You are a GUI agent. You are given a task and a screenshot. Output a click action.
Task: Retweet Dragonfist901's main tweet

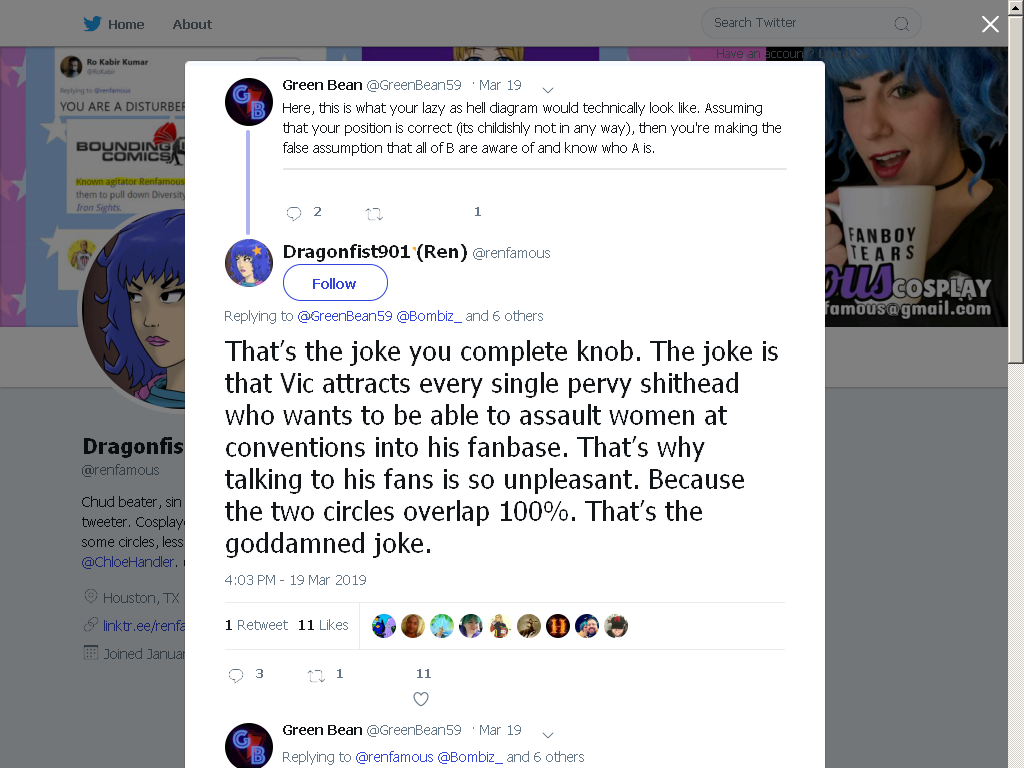point(316,676)
